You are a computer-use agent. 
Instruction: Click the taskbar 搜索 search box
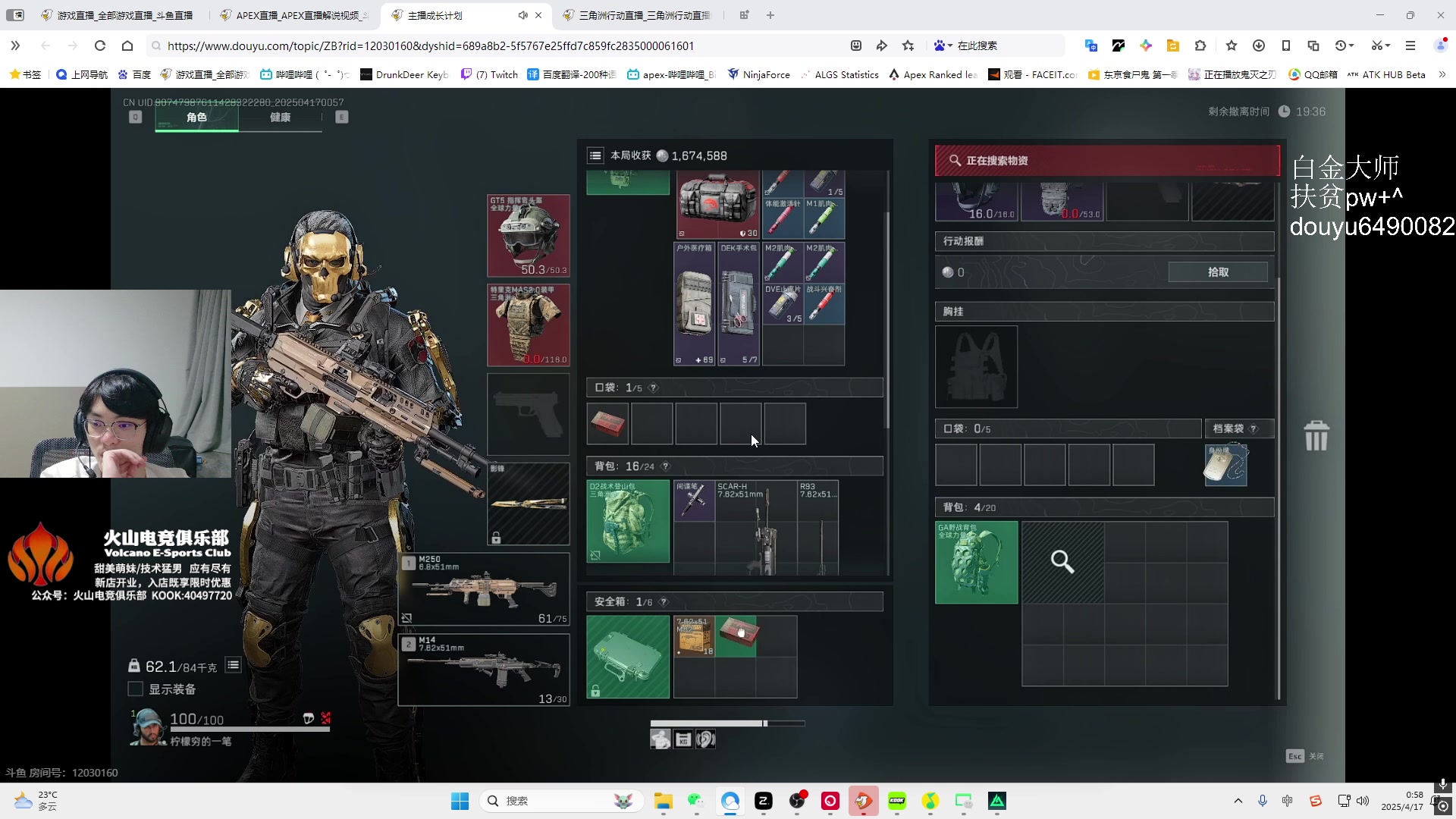tap(561, 801)
